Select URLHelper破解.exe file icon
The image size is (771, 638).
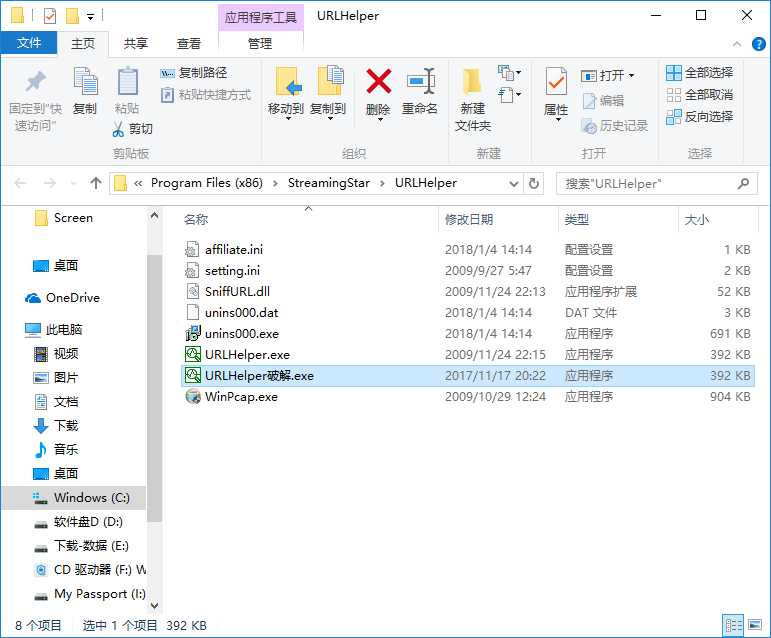click(x=192, y=376)
